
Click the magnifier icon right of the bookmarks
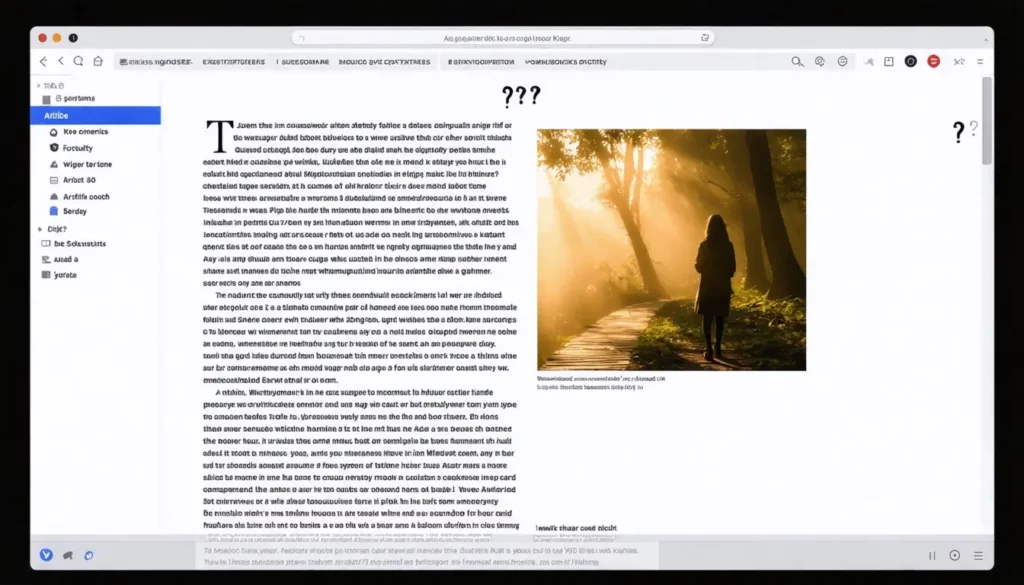point(797,61)
